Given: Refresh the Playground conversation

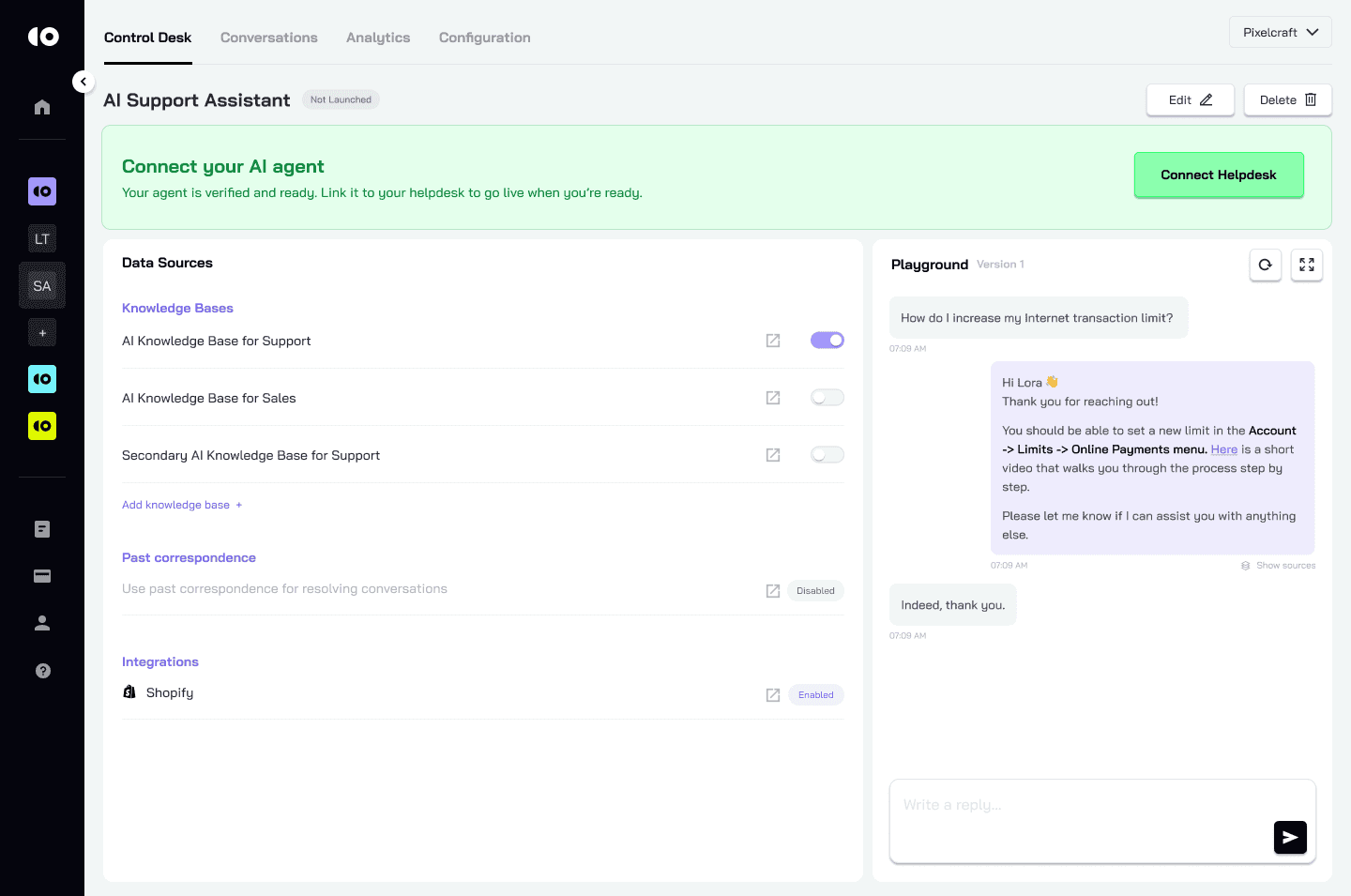Looking at the screenshot, I should click(x=1265, y=265).
